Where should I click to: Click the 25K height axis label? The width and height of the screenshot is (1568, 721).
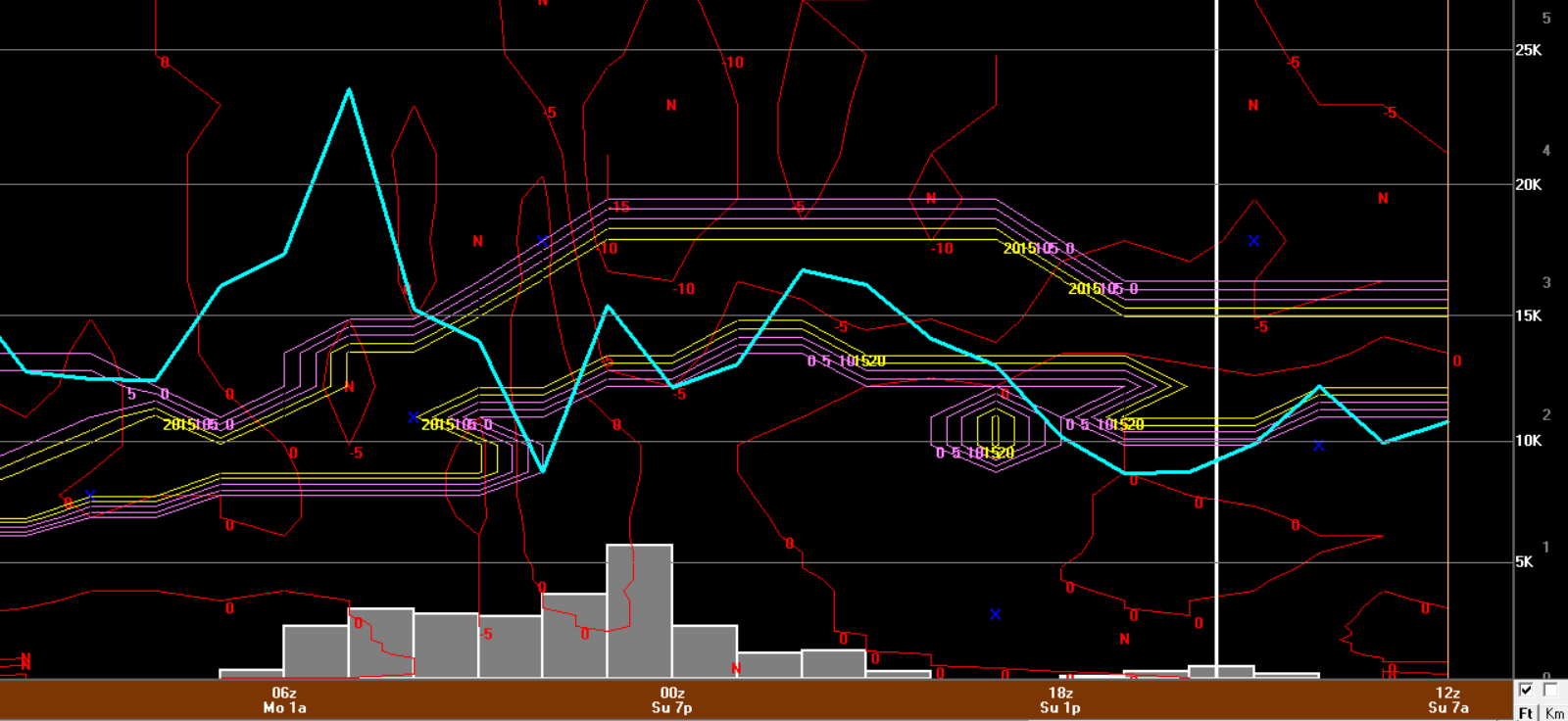click(x=1528, y=50)
